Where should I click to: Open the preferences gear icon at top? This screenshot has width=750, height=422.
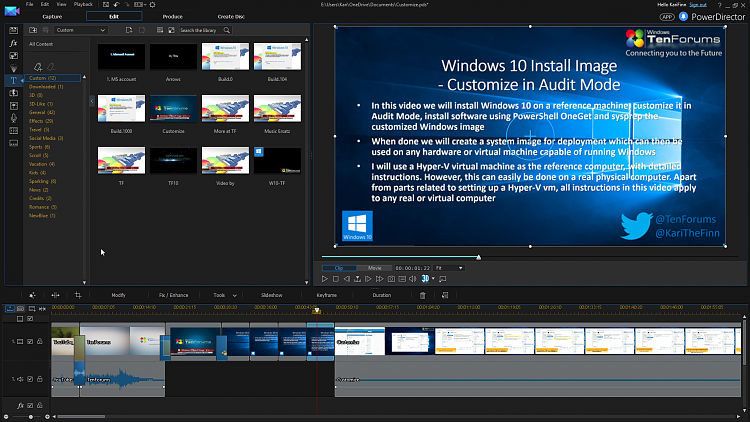click(152, 4)
